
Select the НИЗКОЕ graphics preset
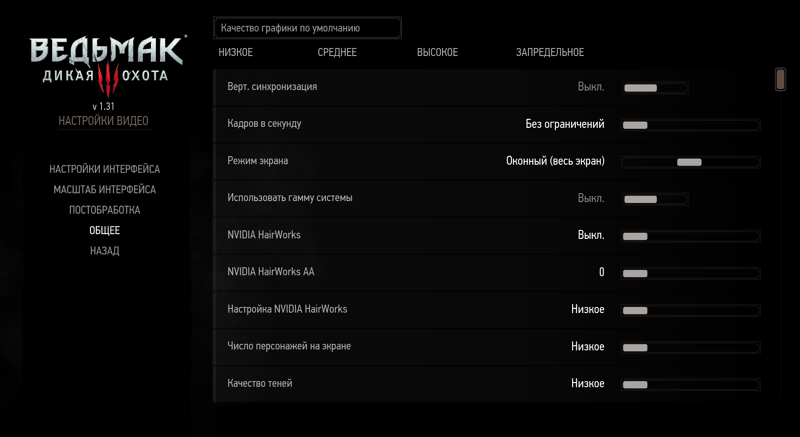(235, 52)
